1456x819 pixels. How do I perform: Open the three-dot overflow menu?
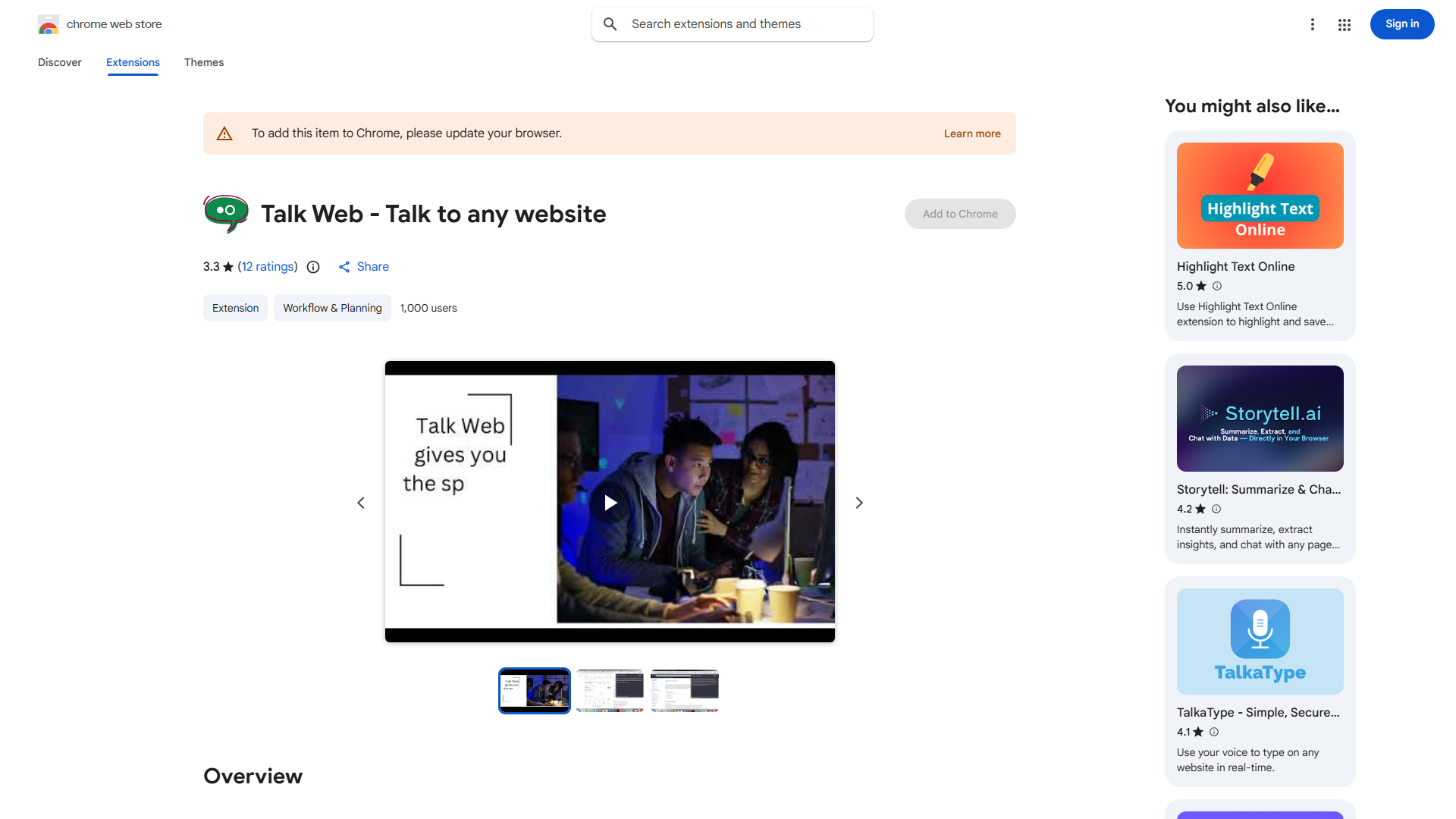[1313, 24]
